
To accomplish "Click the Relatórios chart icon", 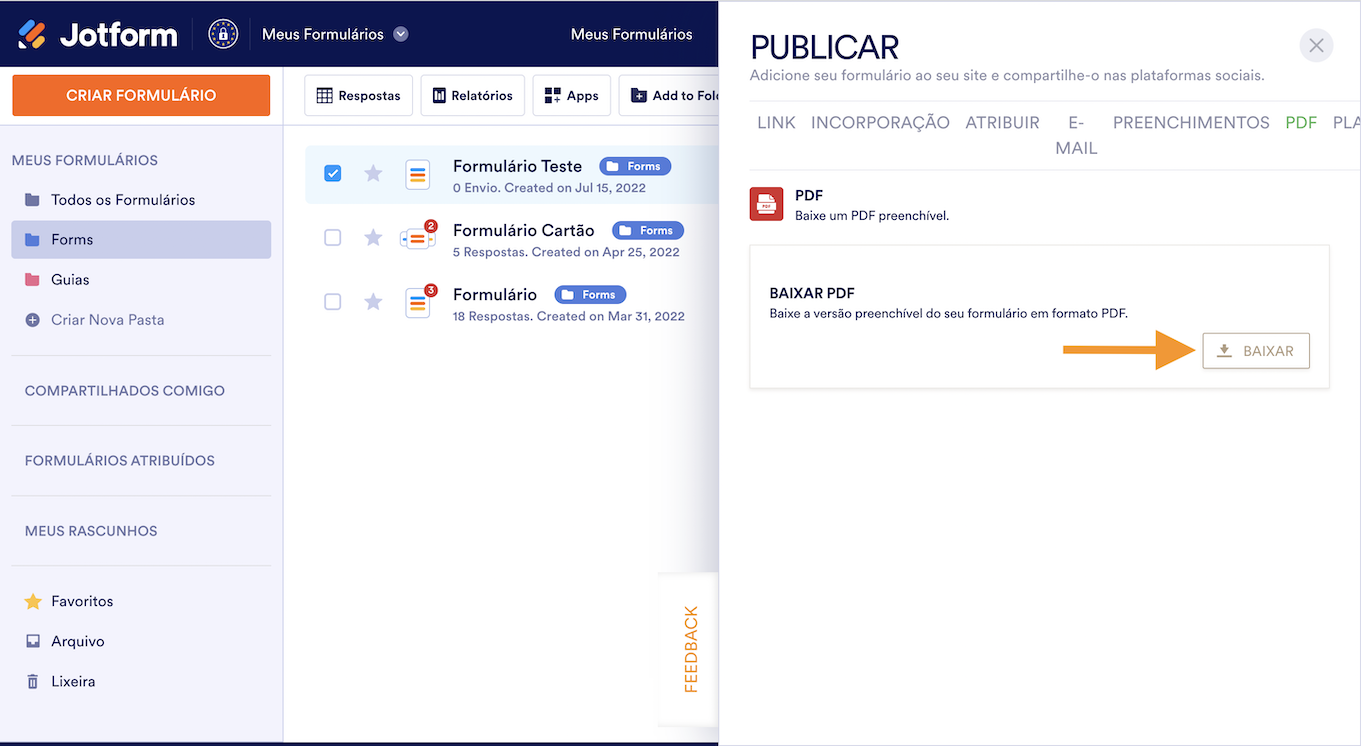I will pyautogui.click(x=439, y=95).
